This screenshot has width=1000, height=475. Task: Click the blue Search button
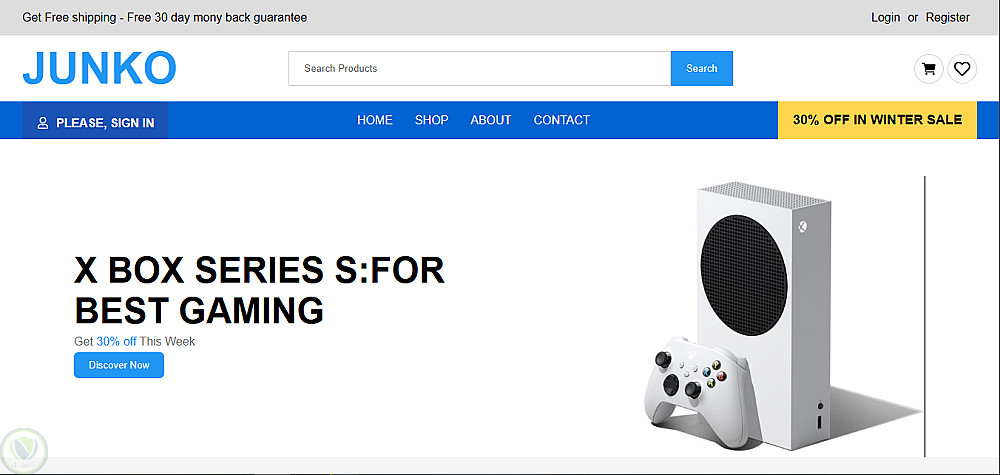(702, 68)
